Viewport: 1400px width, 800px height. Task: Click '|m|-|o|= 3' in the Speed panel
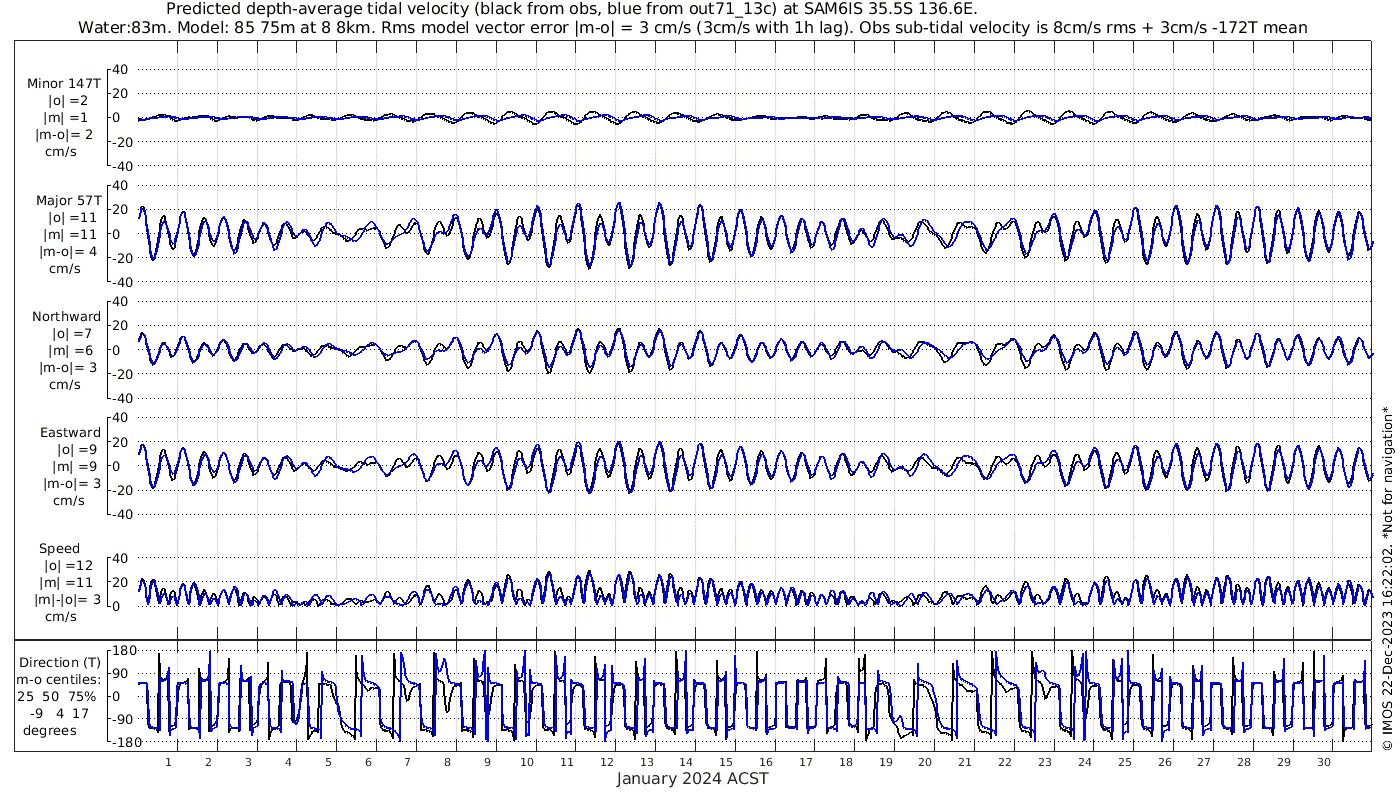[66, 599]
